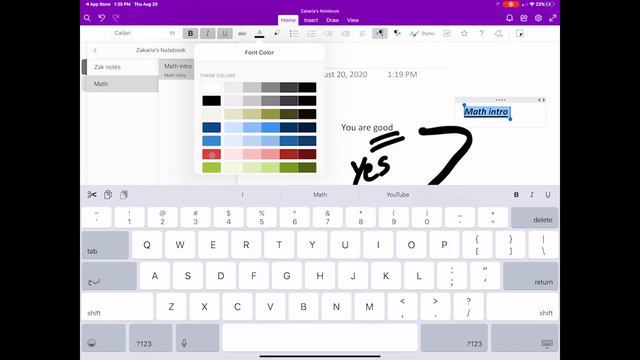Open the tags list after the question tag
Viewport: 640px width, 360px height.
click(499, 33)
